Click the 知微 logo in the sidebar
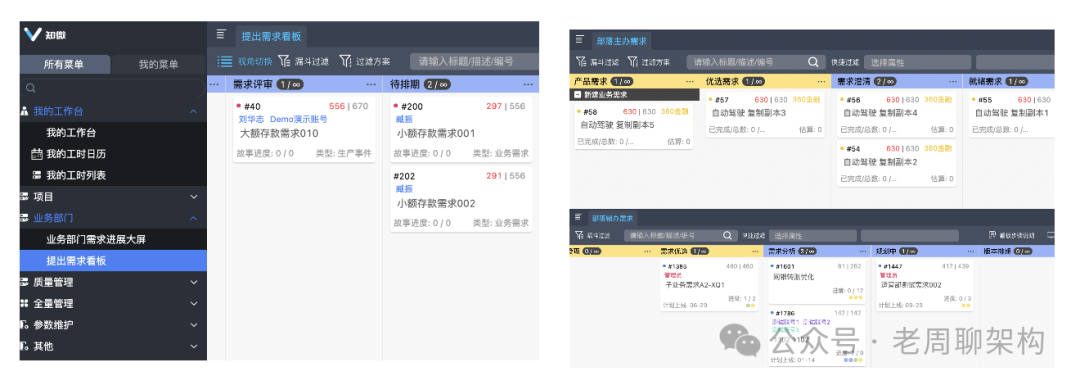This screenshot has height=385, width=1080. pyautogui.click(x=45, y=35)
